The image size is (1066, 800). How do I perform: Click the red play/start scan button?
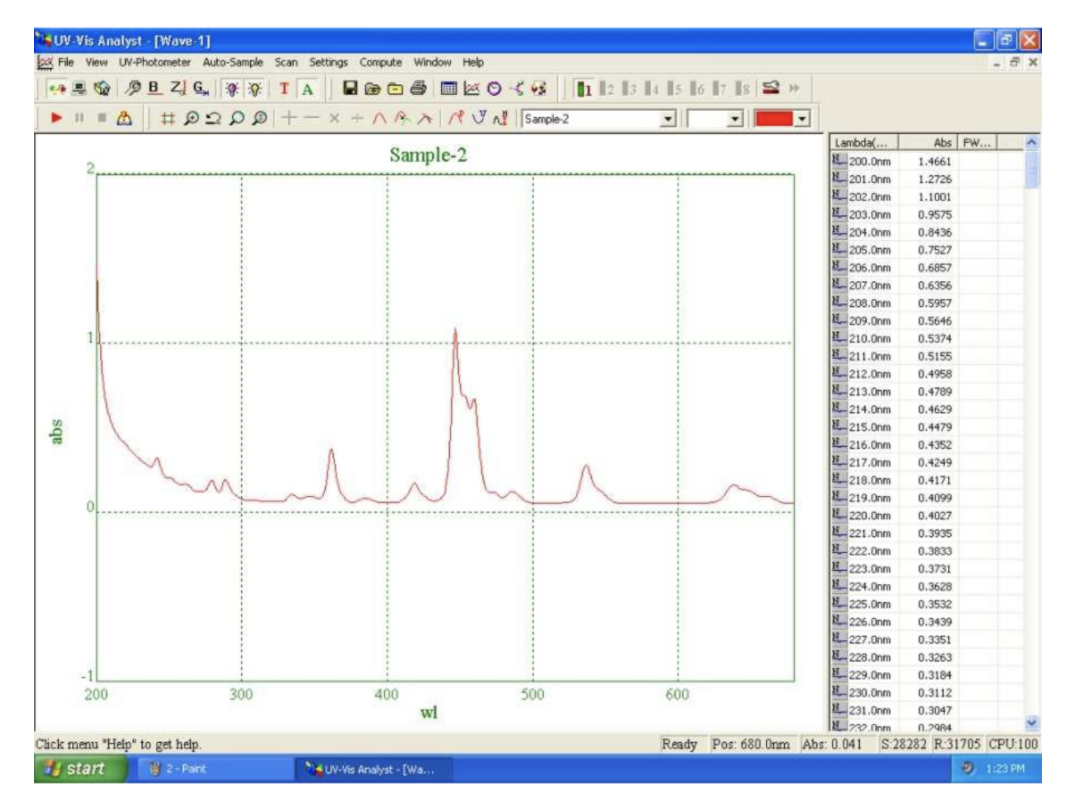56,118
